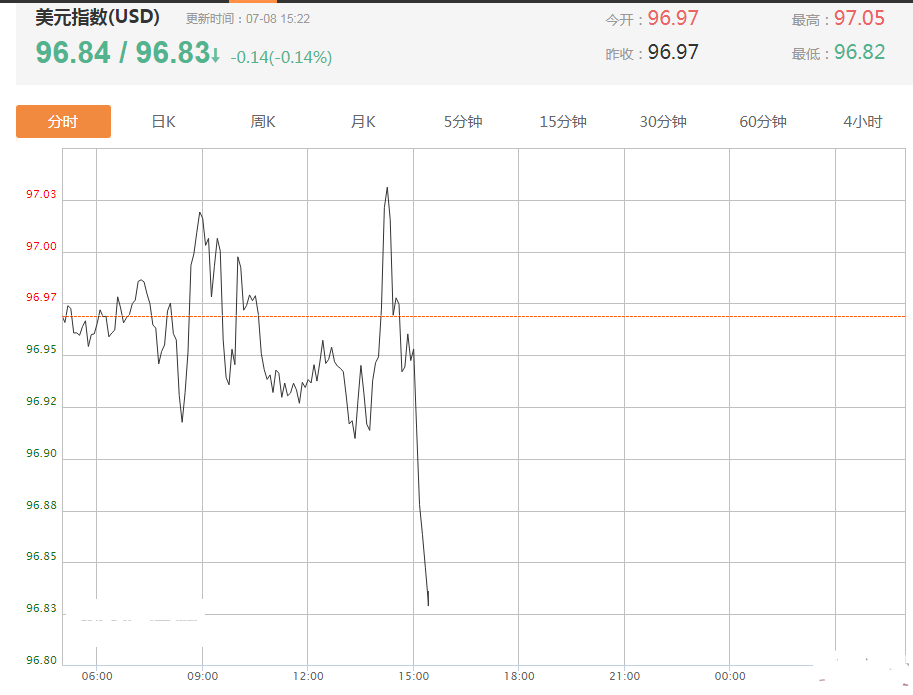
Task: Click the 最高 value 97.05
Action: 859,18
